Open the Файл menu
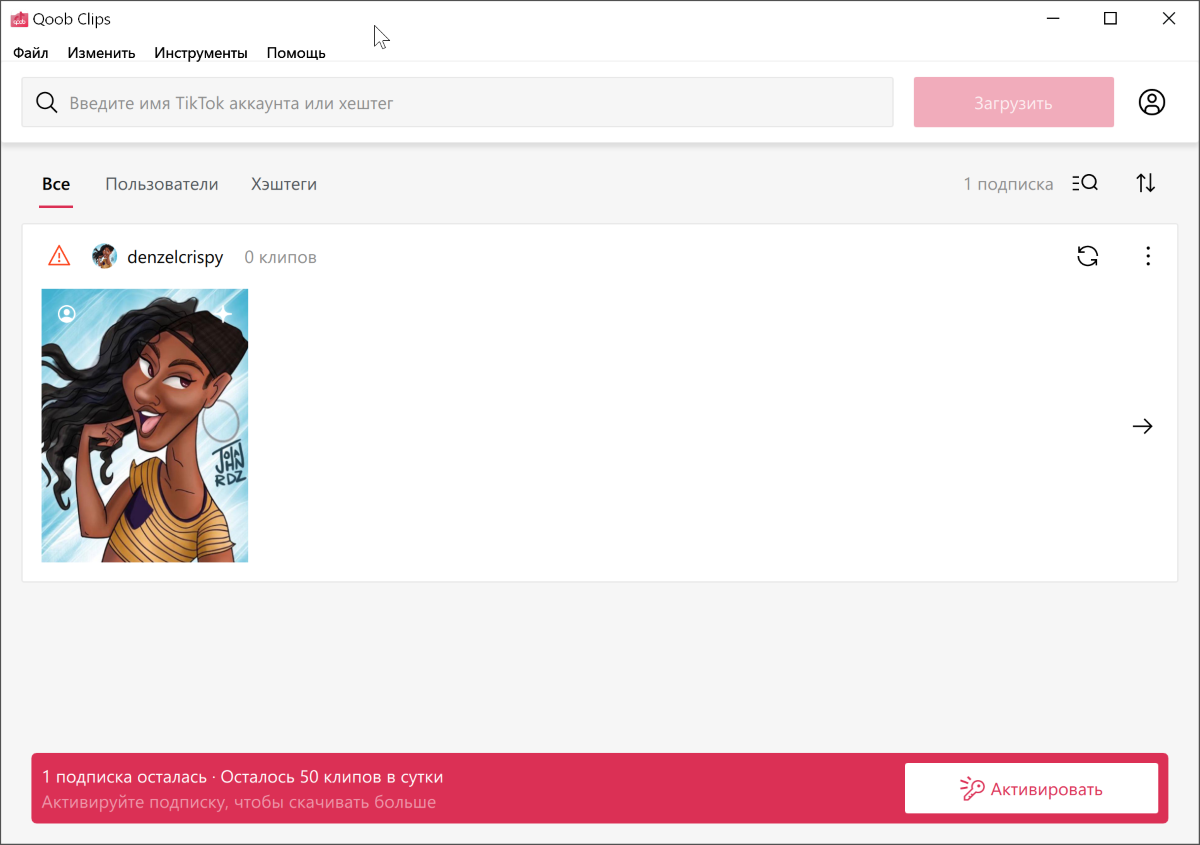The width and height of the screenshot is (1200, 845). pos(31,53)
